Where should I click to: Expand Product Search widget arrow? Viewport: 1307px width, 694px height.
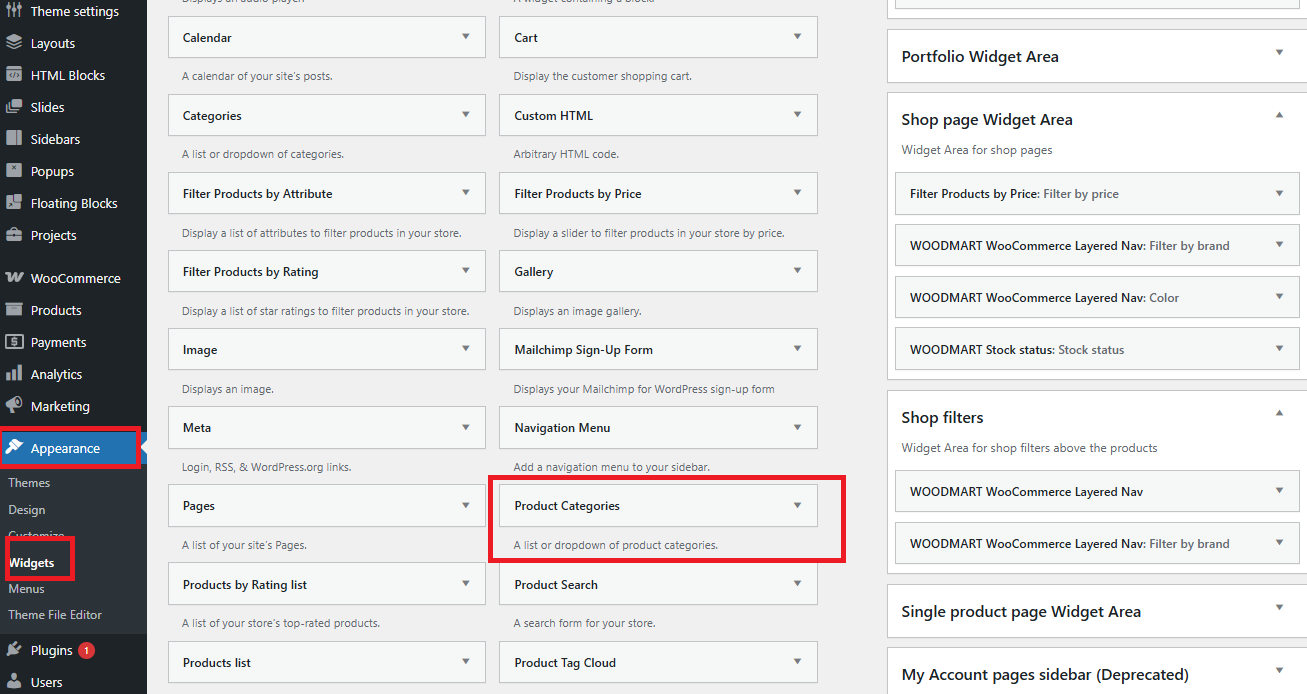pos(797,584)
